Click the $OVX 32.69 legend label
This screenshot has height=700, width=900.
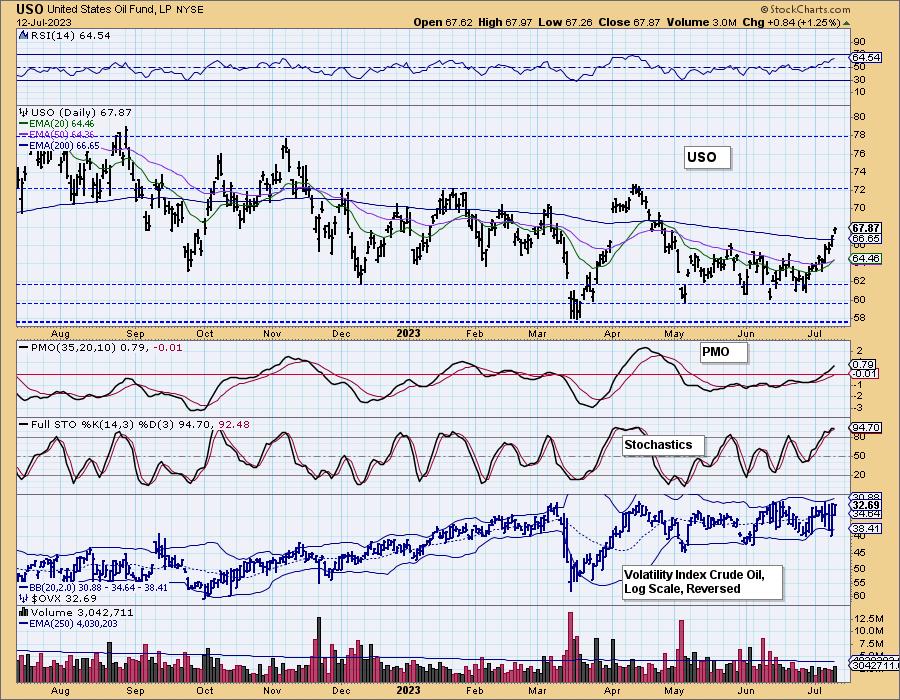coord(64,598)
